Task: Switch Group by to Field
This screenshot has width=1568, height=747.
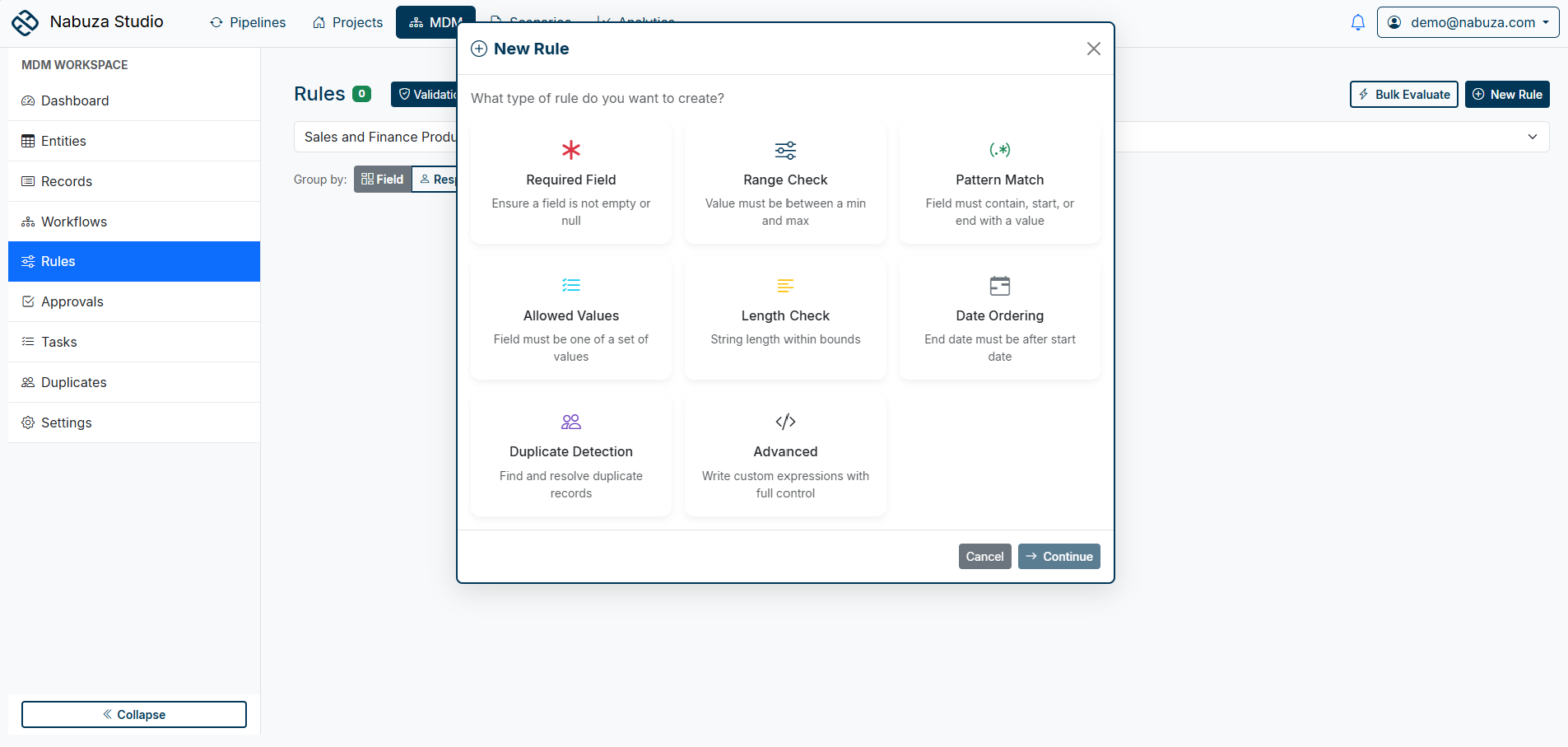Action: pyautogui.click(x=382, y=179)
